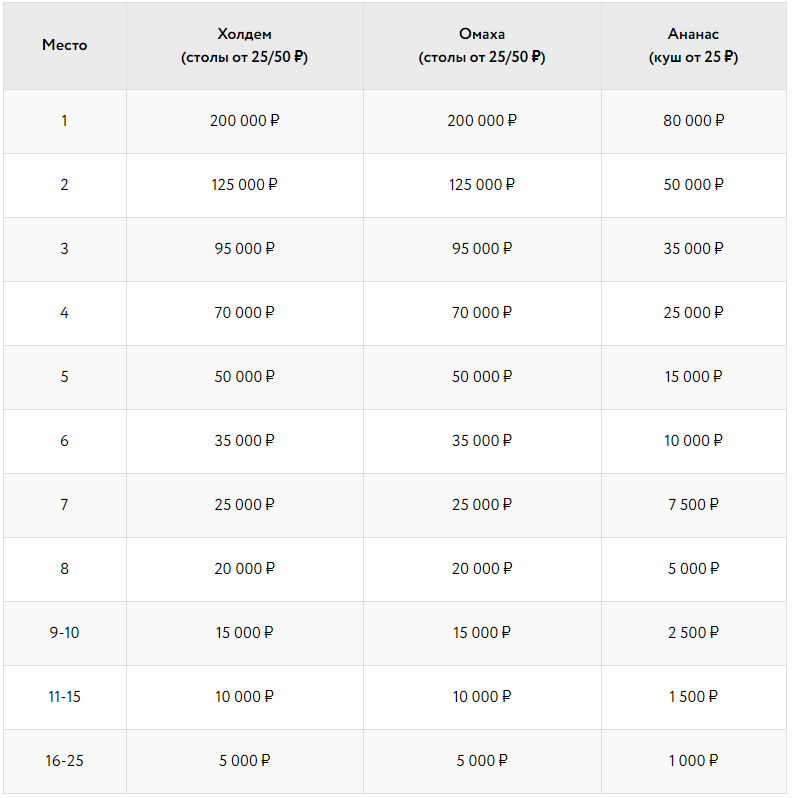
Task: Click the 125 000 ₽ Омаха cell
Action: 482,185
